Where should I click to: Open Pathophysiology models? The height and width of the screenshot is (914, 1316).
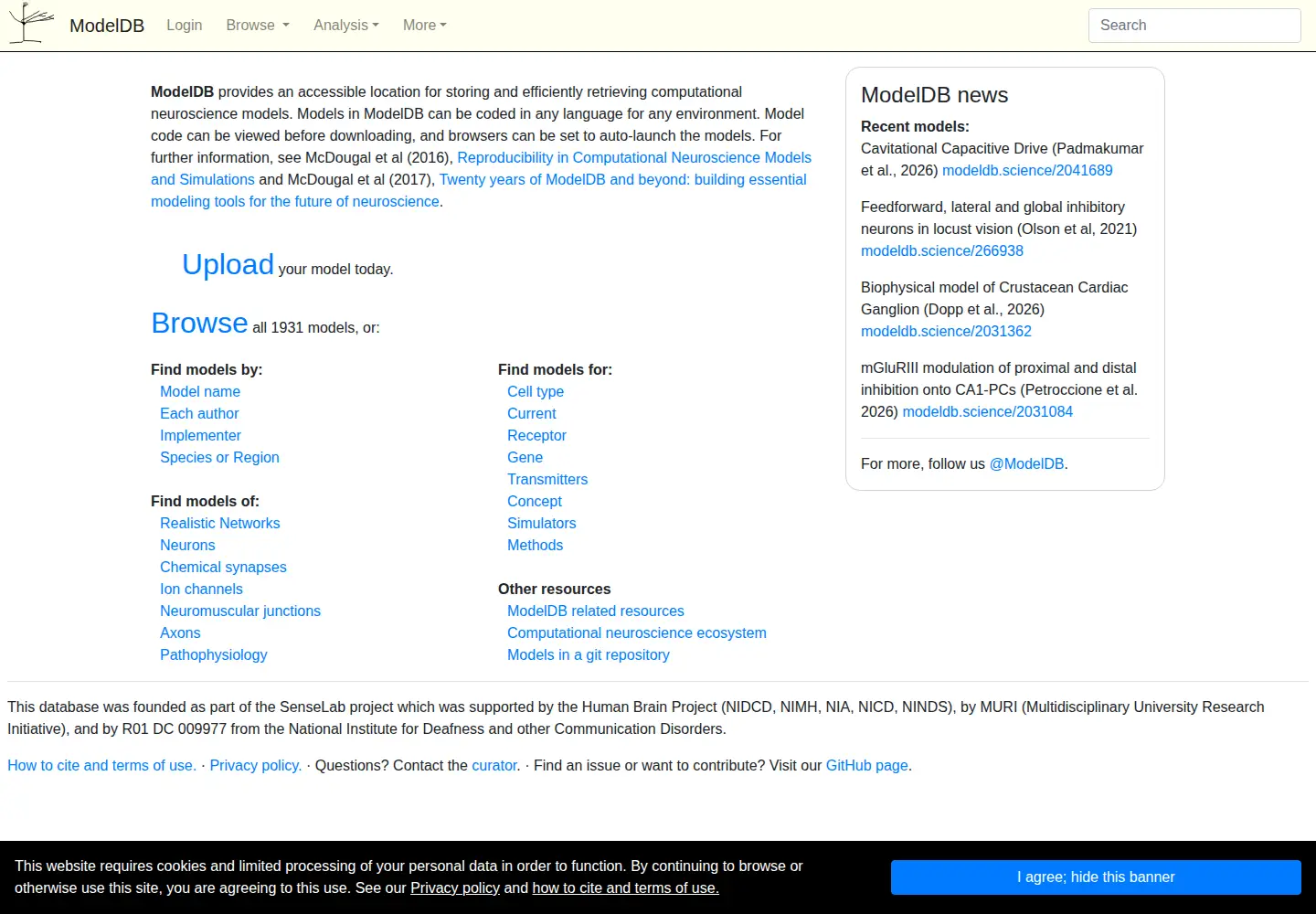click(x=214, y=654)
